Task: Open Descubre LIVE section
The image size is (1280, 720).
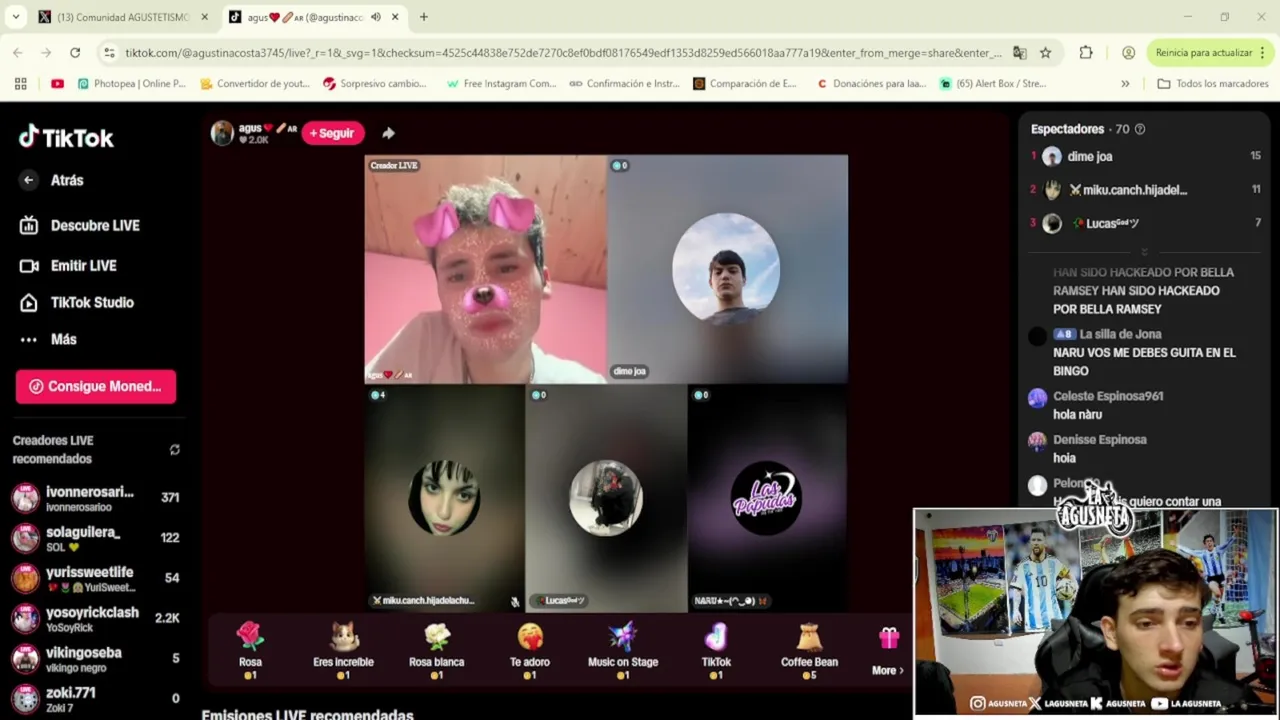Action: pos(80,225)
